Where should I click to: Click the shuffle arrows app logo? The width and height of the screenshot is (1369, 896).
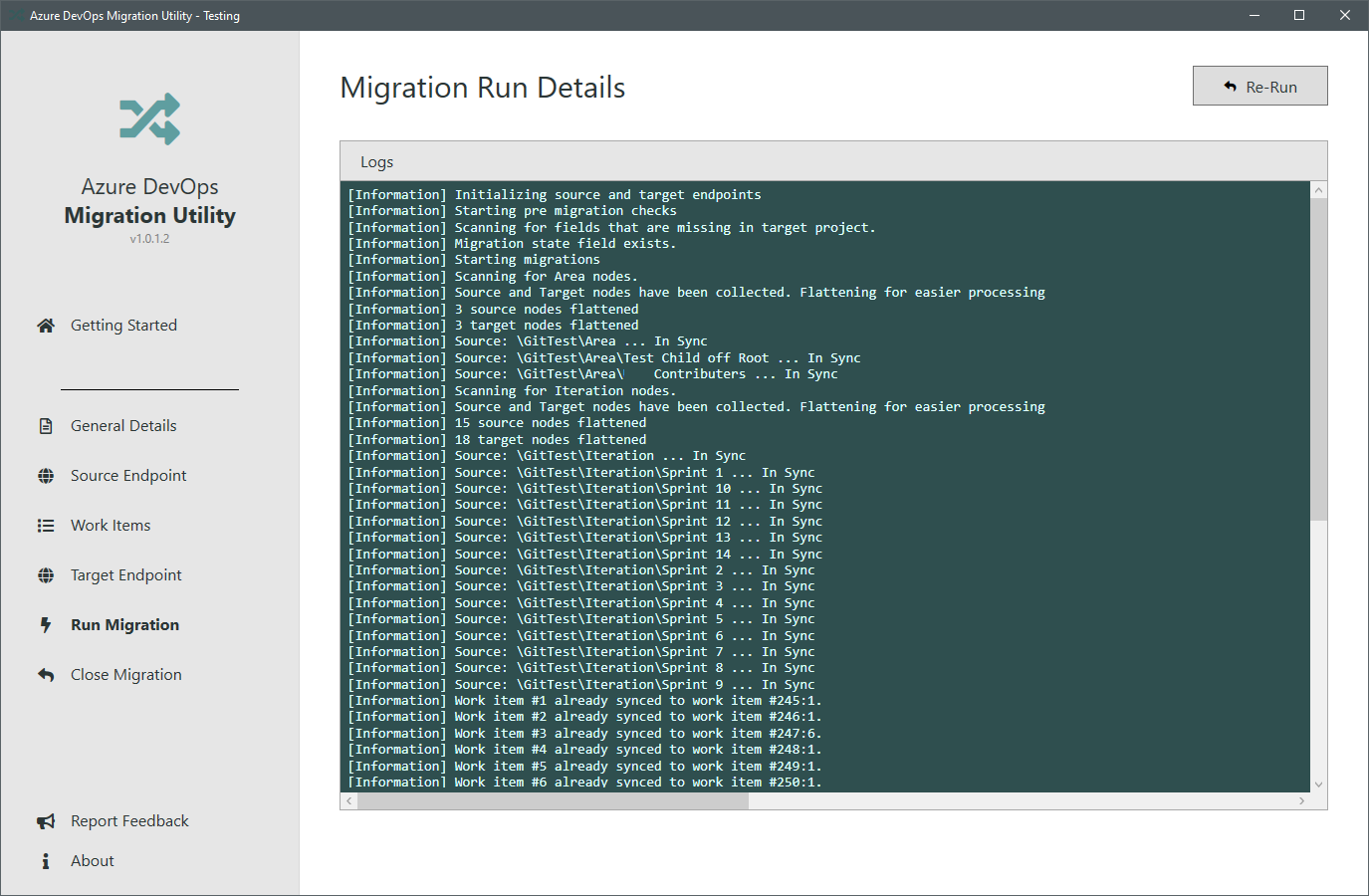(x=149, y=119)
